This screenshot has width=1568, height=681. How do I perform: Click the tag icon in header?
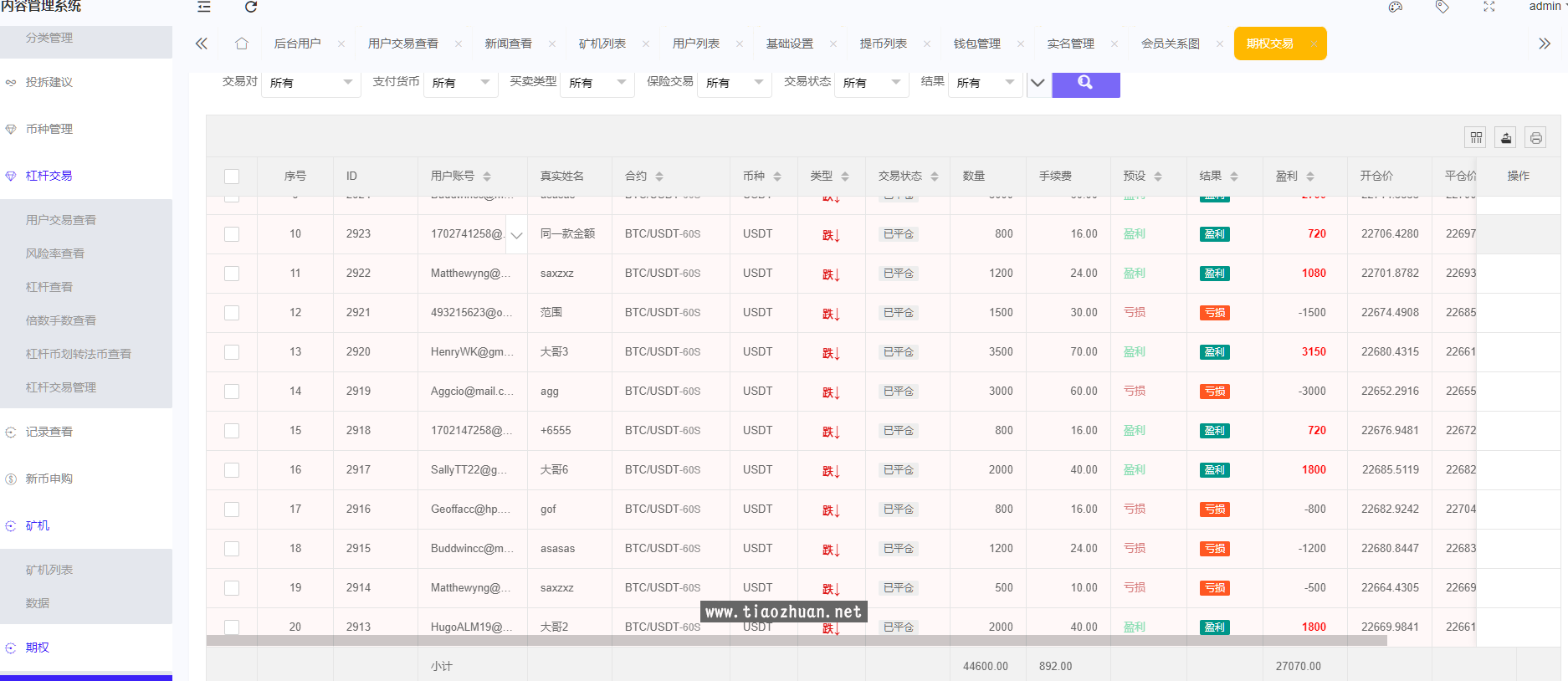(x=1442, y=7)
